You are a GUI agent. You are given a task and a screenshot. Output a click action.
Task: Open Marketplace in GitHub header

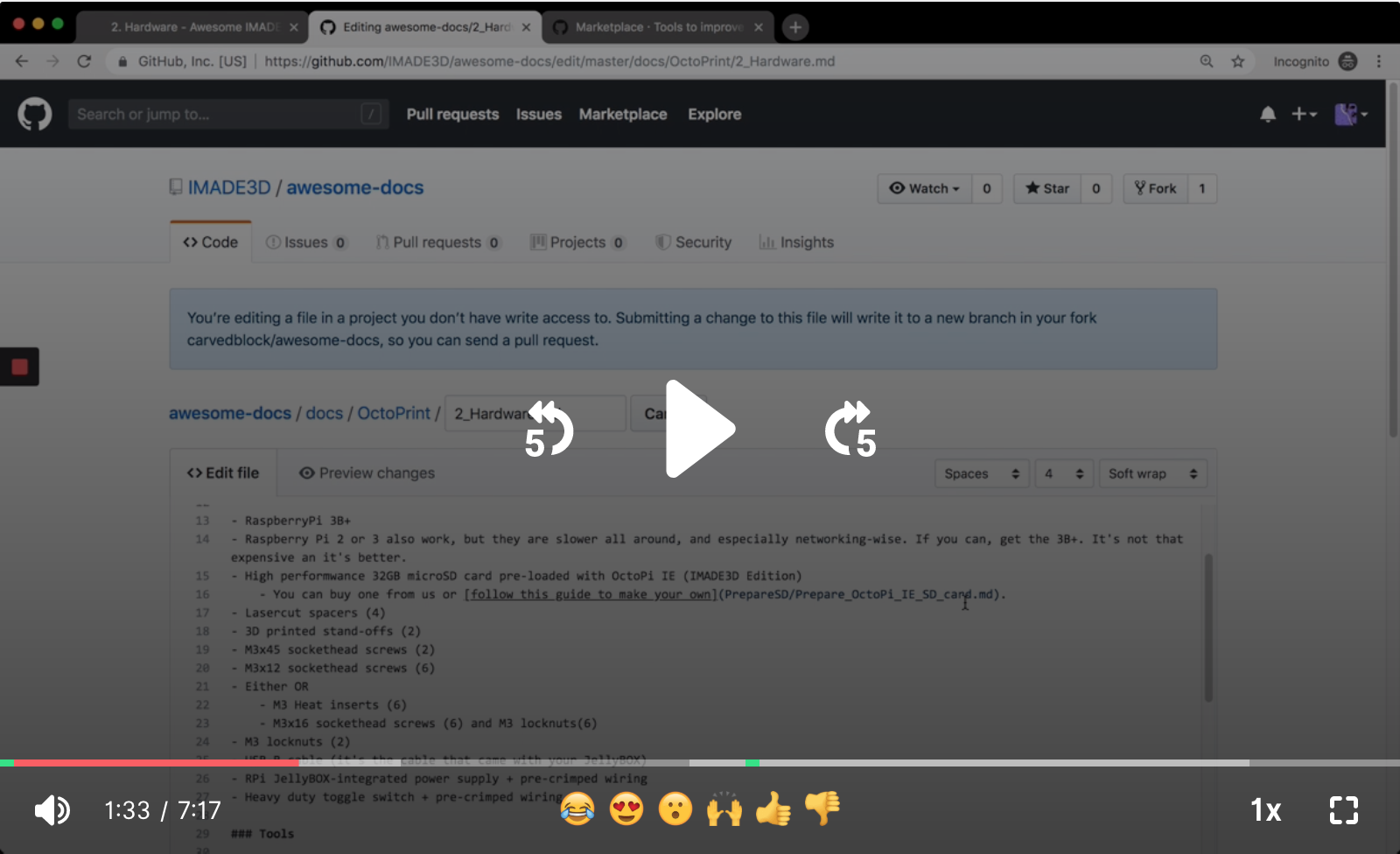[x=623, y=115]
